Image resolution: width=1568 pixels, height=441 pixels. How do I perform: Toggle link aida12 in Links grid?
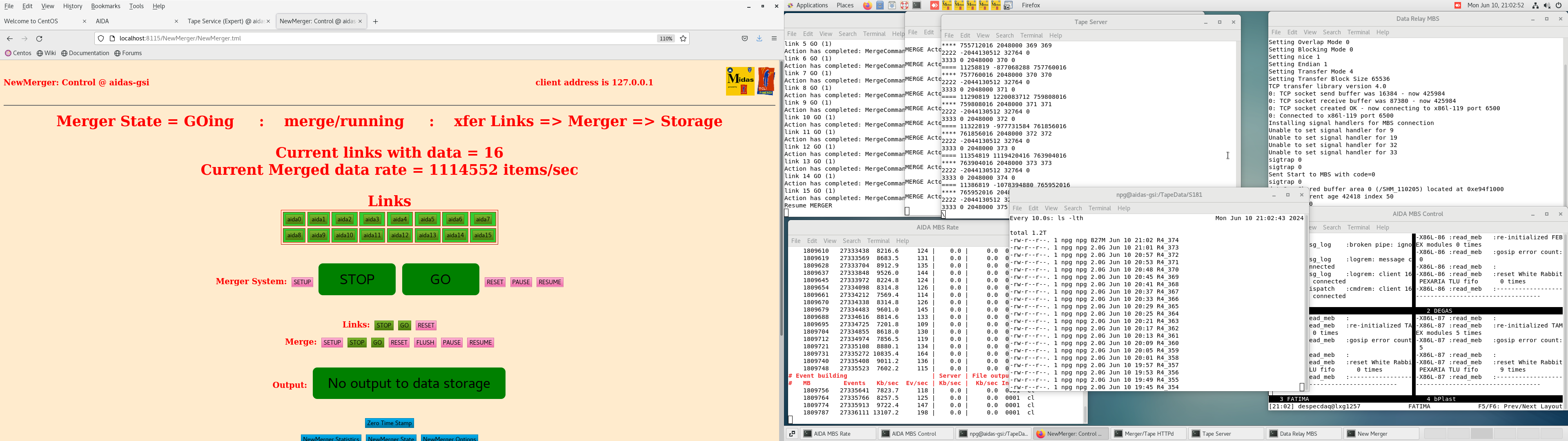click(399, 236)
